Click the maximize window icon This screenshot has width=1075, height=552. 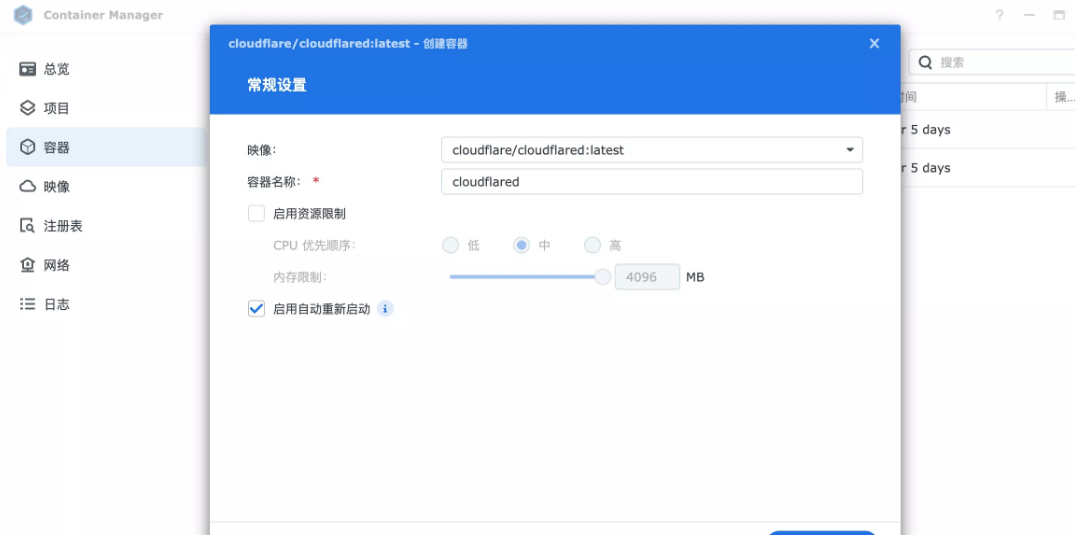[x=1059, y=15]
